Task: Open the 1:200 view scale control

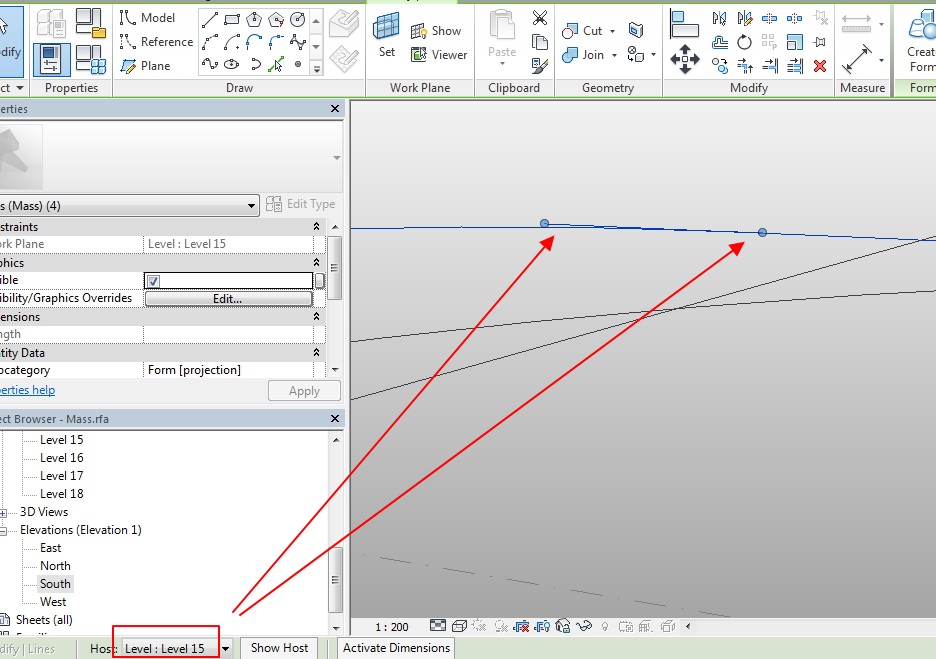Action: coord(390,625)
